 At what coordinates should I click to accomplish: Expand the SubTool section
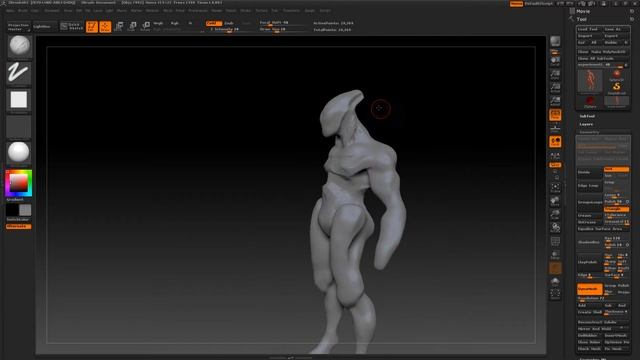(x=587, y=116)
